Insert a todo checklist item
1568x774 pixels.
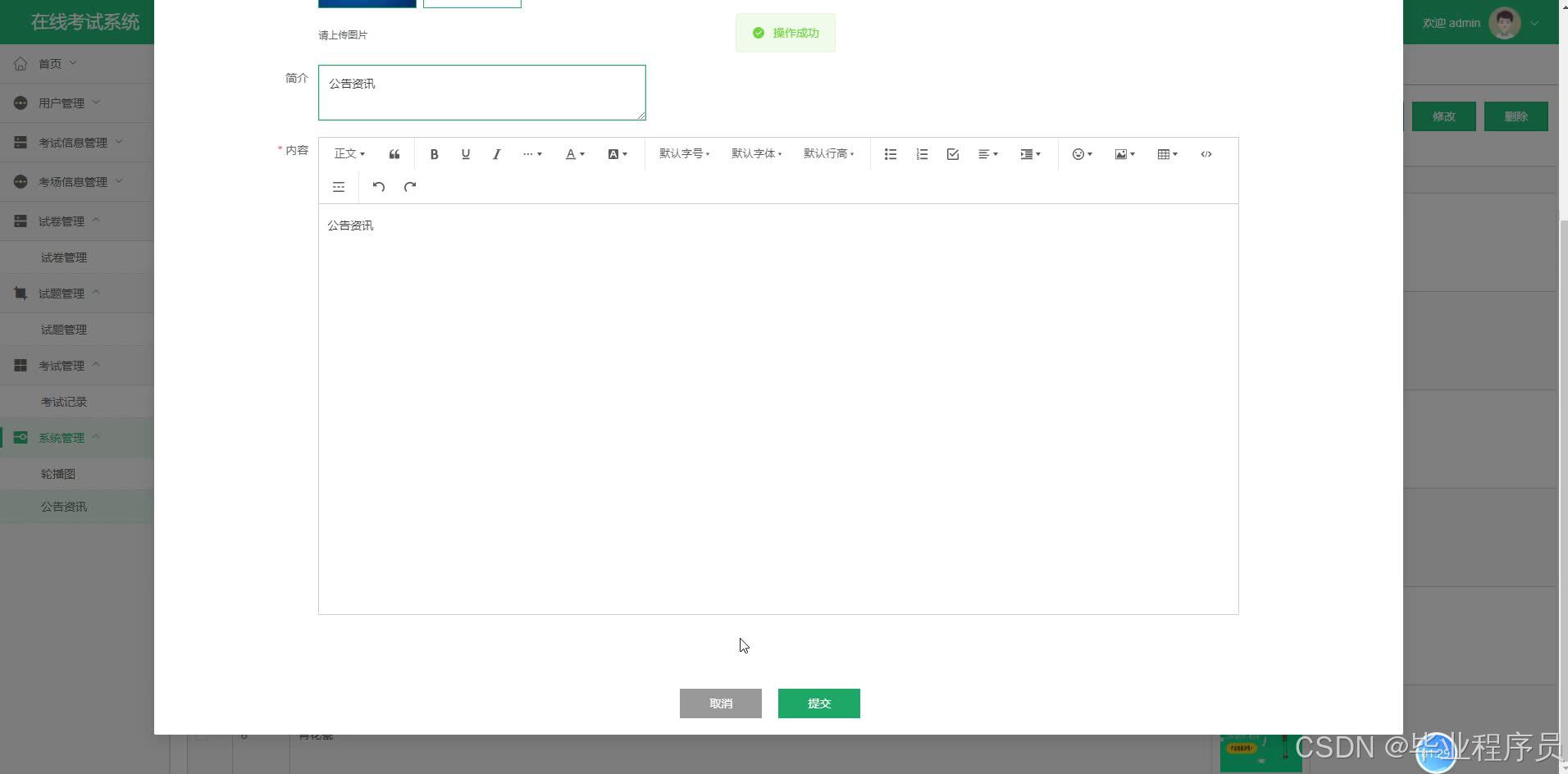click(953, 154)
